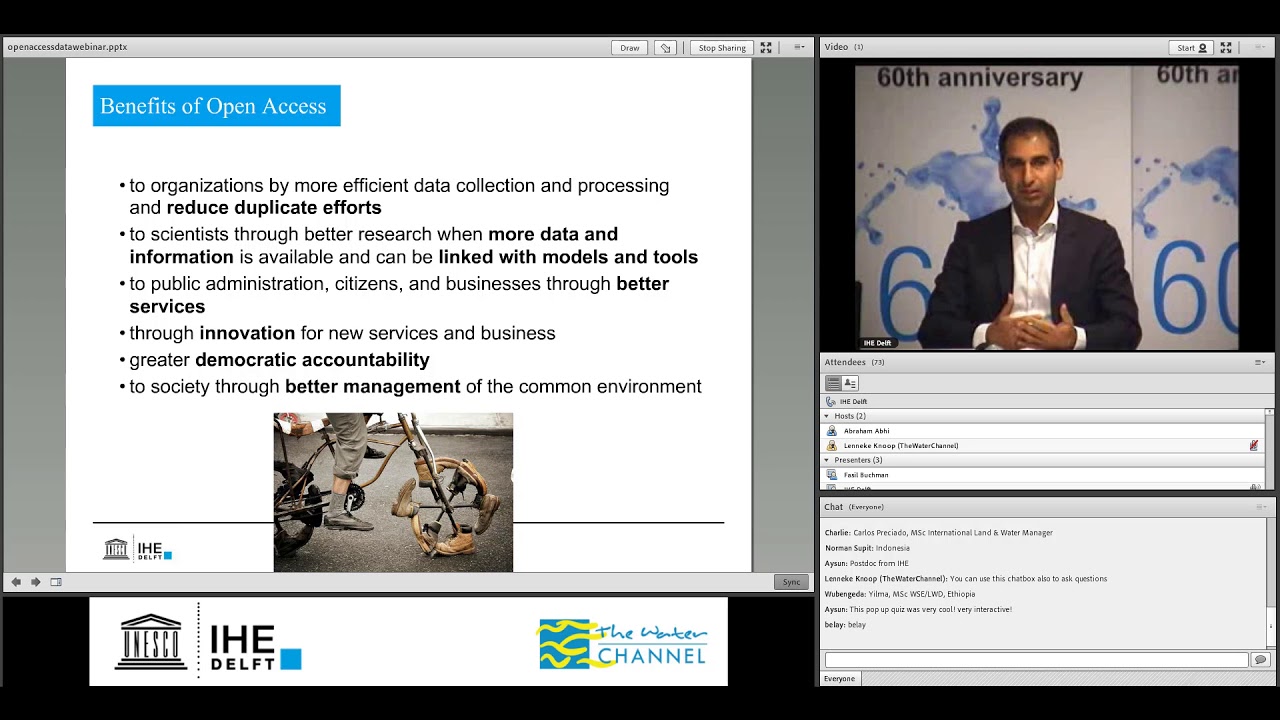
Task: Click Charlie's chat message about Carlos Preciado
Action: (x=939, y=533)
